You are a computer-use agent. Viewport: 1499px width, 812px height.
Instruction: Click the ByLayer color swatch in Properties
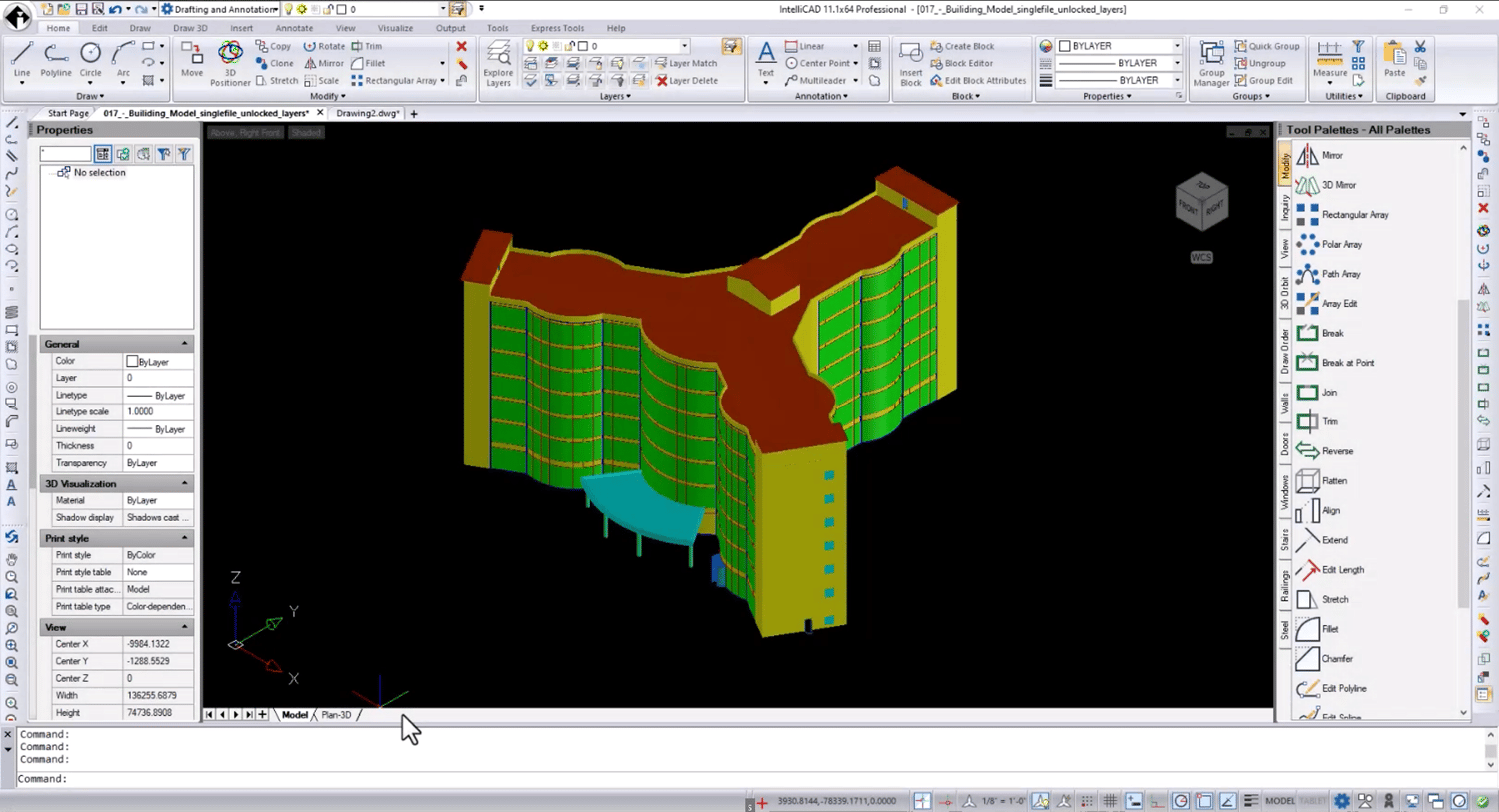pos(132,361)
